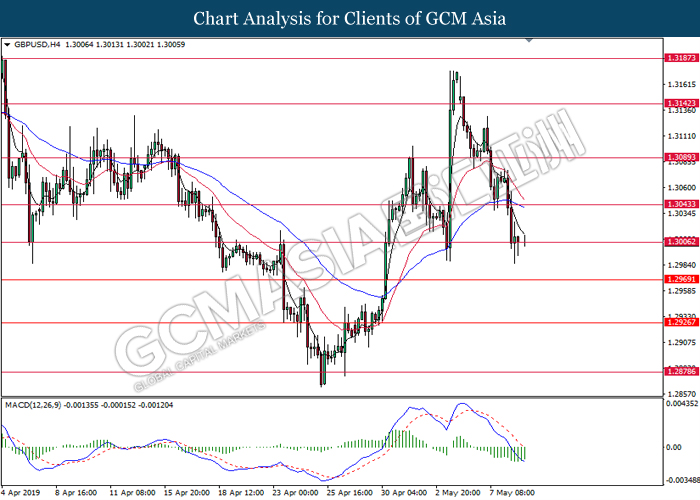Click the 30 Apr 04:00 time label

(x=404, y=493)
